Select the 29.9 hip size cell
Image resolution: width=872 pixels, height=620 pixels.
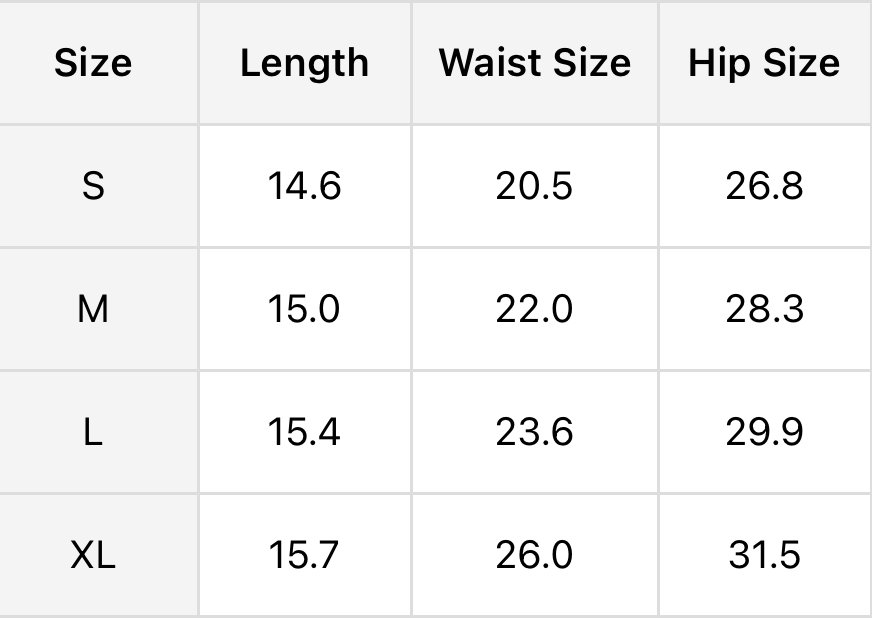[x=764, y=432]
